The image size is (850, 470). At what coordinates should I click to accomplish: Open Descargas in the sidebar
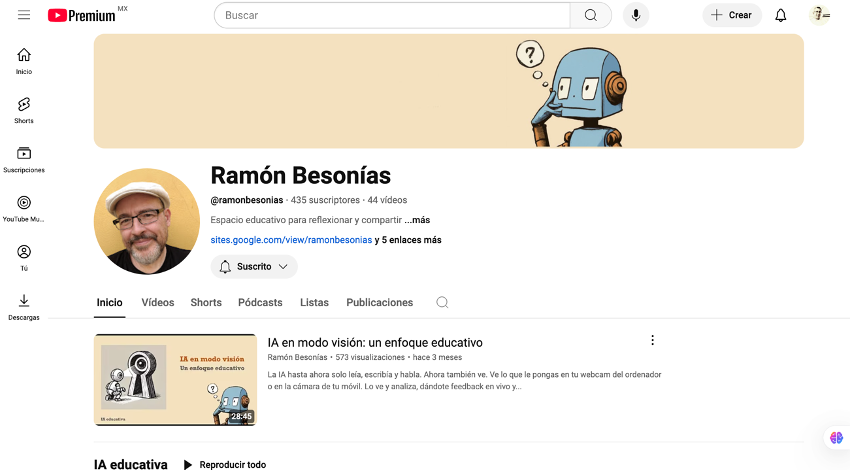[24, 307]
